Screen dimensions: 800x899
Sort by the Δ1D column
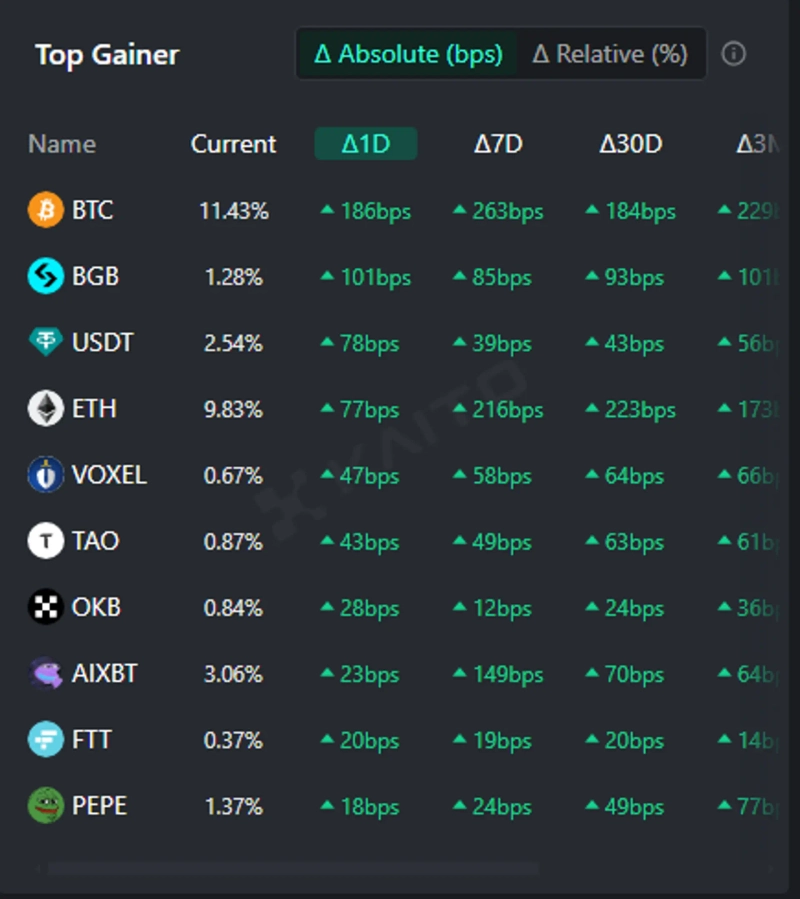[x=366, y=144]
